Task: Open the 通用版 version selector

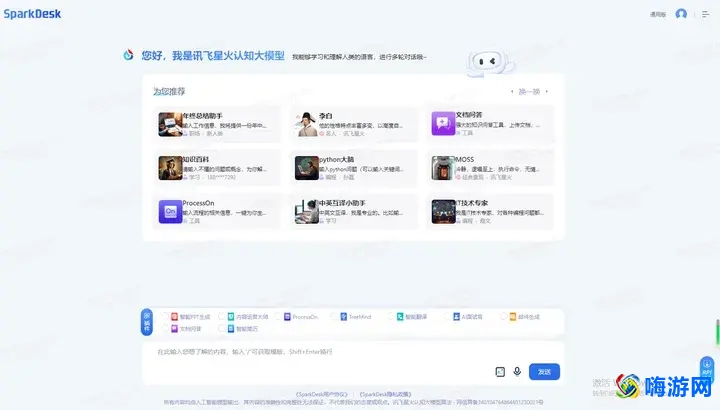Action: click(658, 15)
